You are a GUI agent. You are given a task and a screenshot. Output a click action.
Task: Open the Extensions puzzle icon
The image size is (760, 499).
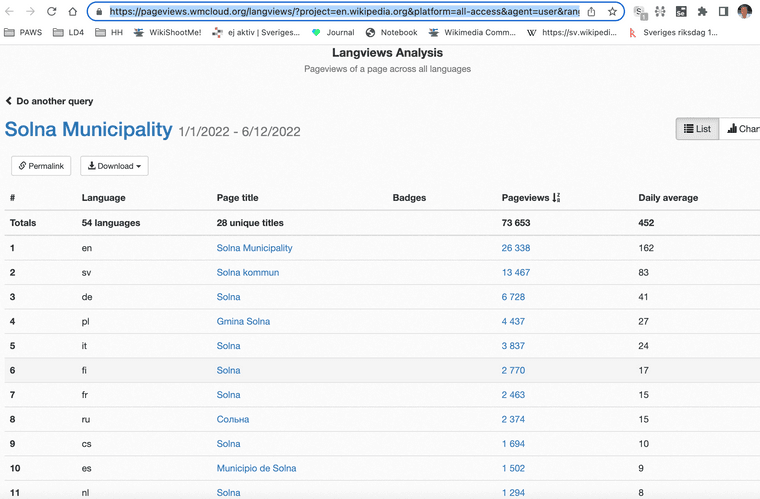(x=702, y=12)
